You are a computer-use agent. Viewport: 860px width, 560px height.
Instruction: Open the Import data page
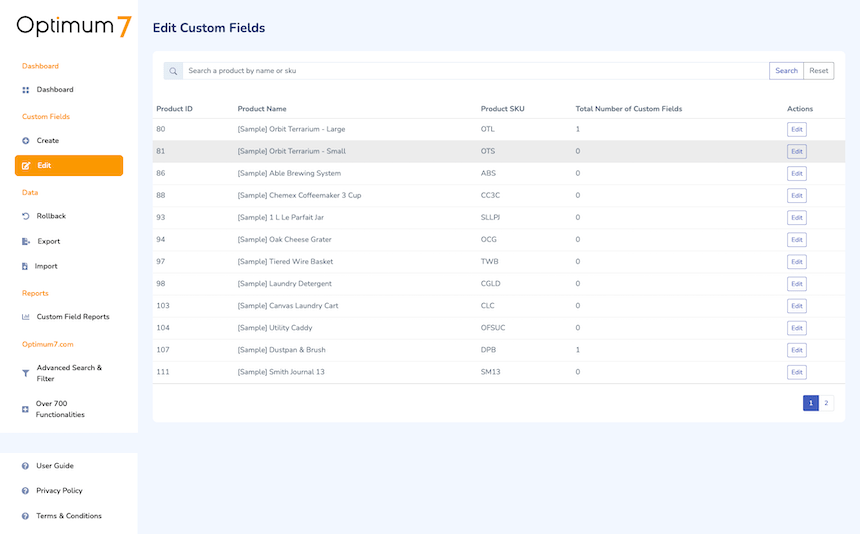point(46,267)
